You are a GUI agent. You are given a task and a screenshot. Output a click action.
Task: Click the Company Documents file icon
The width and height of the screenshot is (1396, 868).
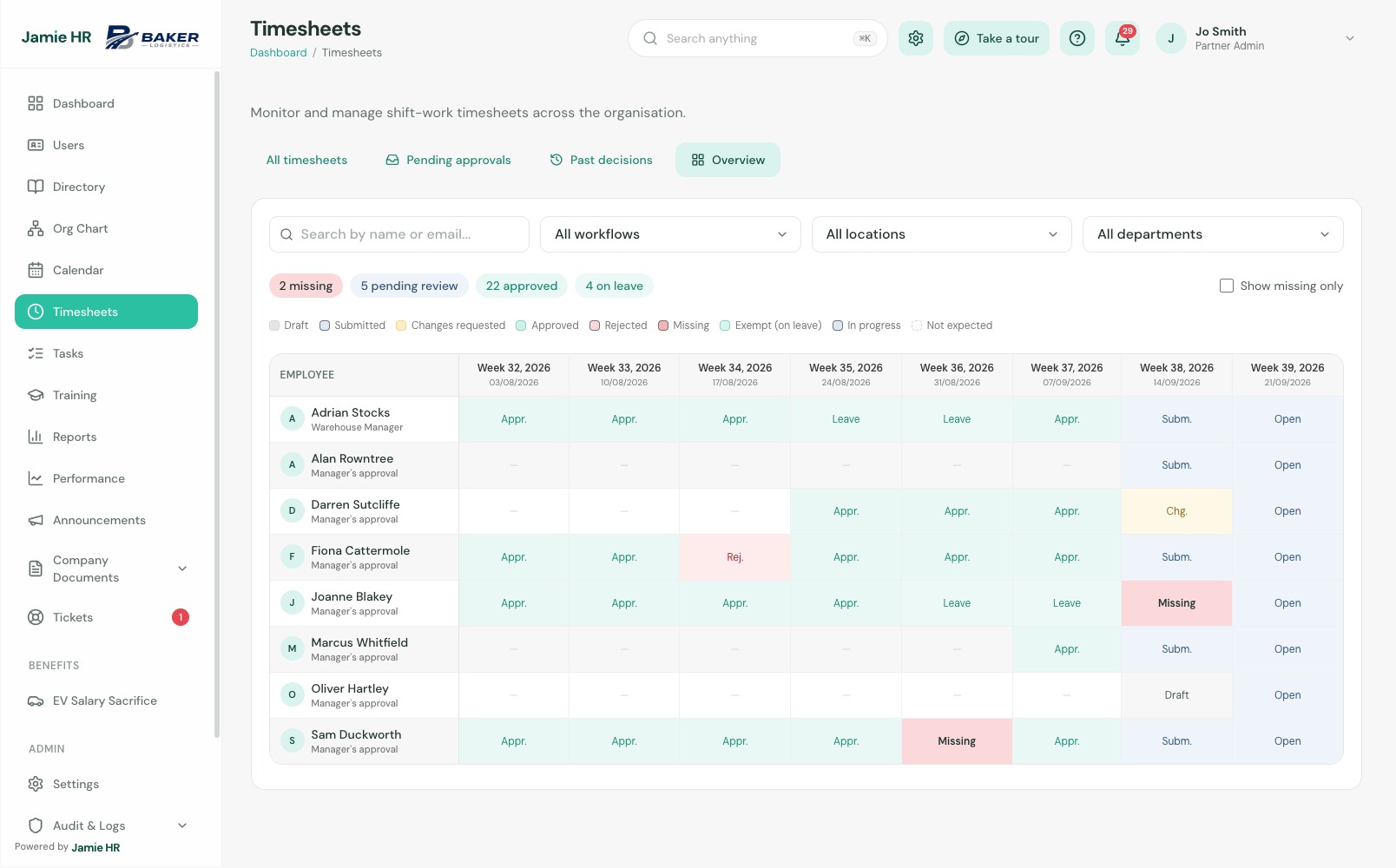coord(36,569)
